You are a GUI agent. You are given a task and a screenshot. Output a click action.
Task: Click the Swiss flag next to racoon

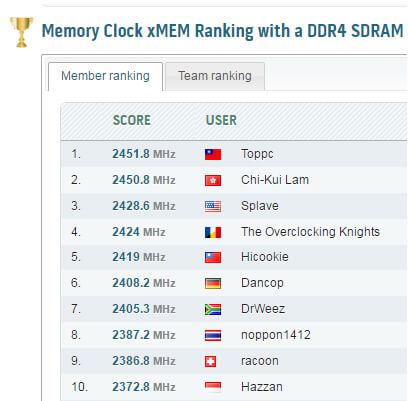coord(211,361)
